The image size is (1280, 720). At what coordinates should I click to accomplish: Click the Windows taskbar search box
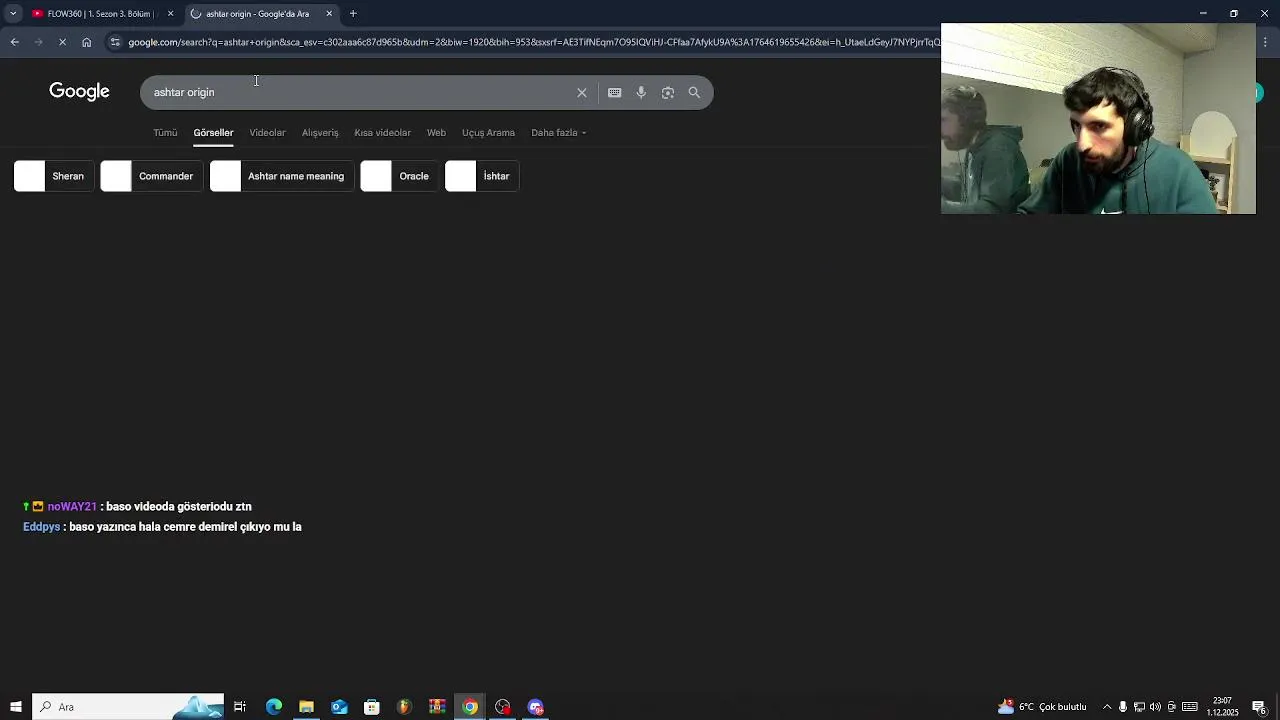[128, 707]
